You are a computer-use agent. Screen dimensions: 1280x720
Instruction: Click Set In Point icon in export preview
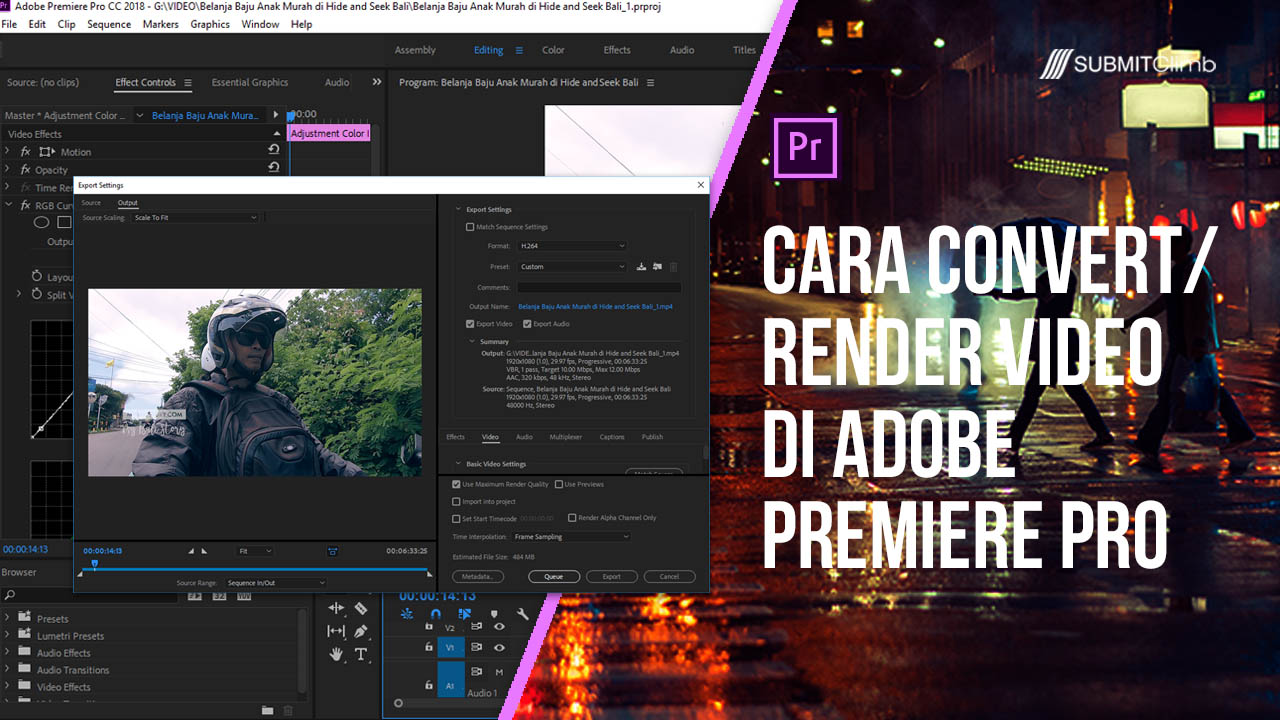[192, 551]
